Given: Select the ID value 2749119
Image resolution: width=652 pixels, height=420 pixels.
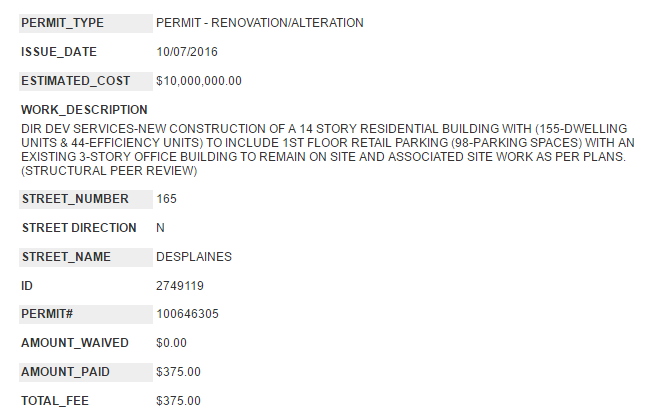Looking at the screenshot, I should 180,286.
